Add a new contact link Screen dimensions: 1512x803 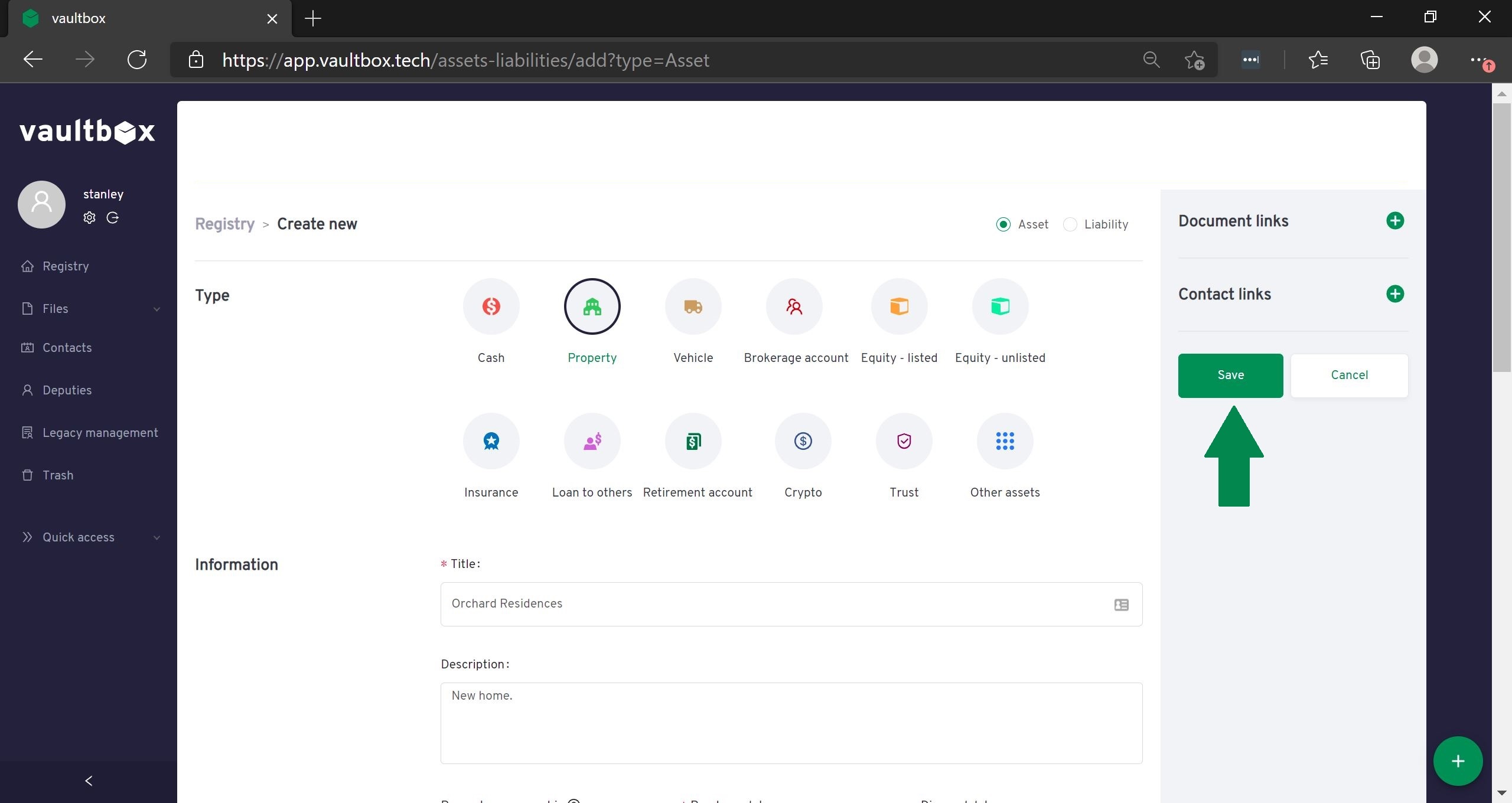pyautogui.click(x=1394, y=294)
